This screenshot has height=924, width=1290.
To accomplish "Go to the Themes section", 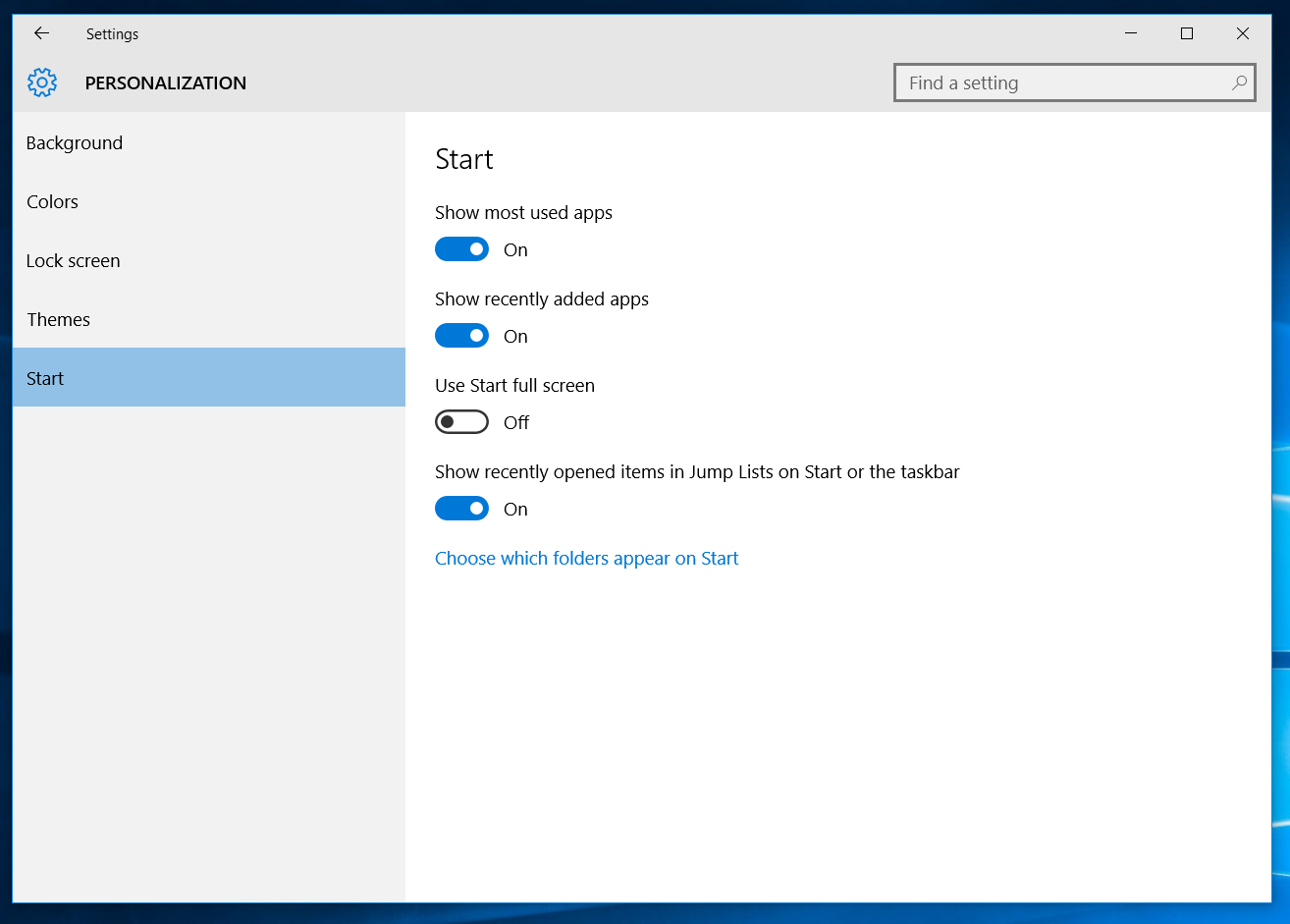I will [x=59, y=320].
